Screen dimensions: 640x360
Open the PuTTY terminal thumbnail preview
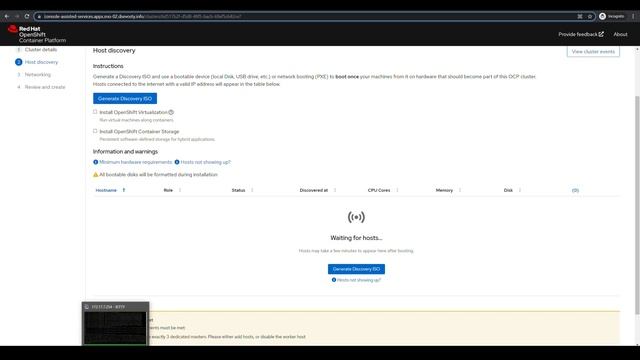116,324
